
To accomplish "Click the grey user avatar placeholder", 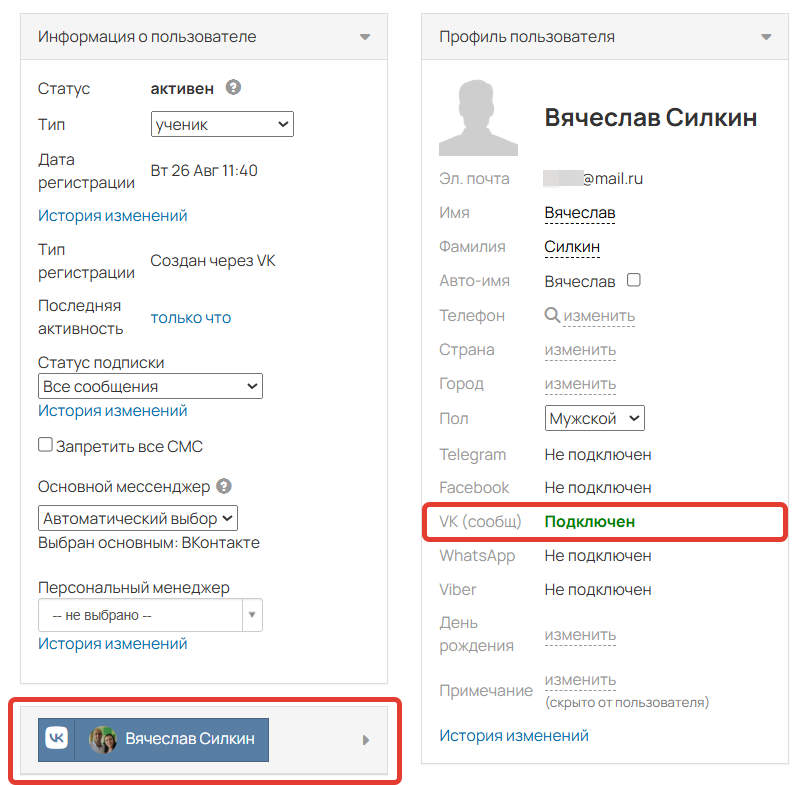I will pyautogui.click(x=478, y=118).
